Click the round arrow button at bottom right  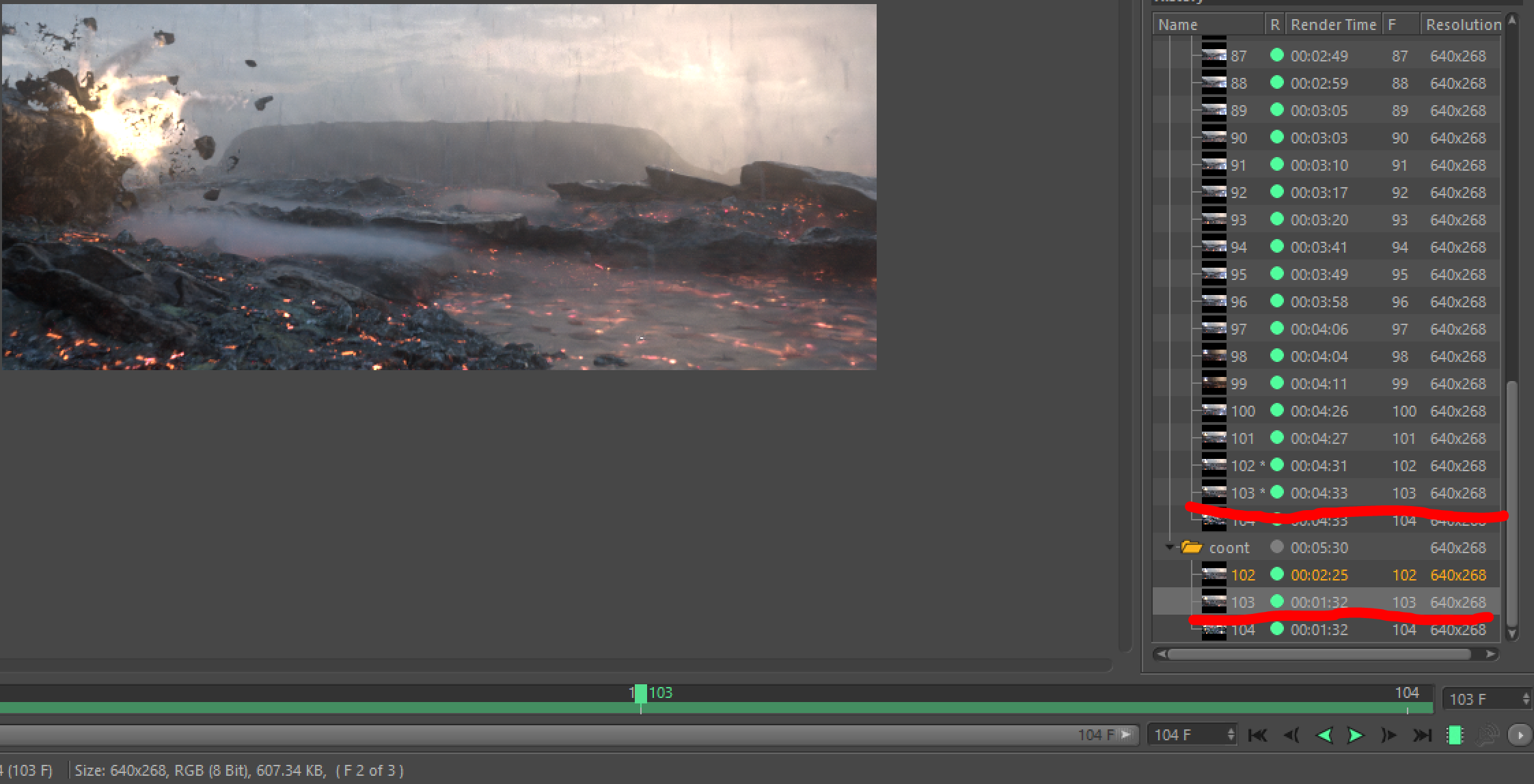tap(1520, 736)
